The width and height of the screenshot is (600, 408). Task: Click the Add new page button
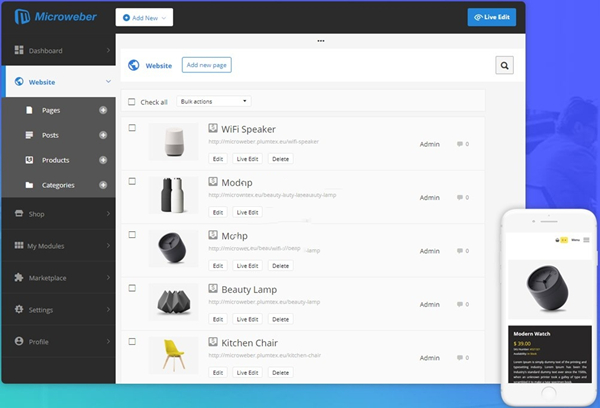tap(206, 65)
